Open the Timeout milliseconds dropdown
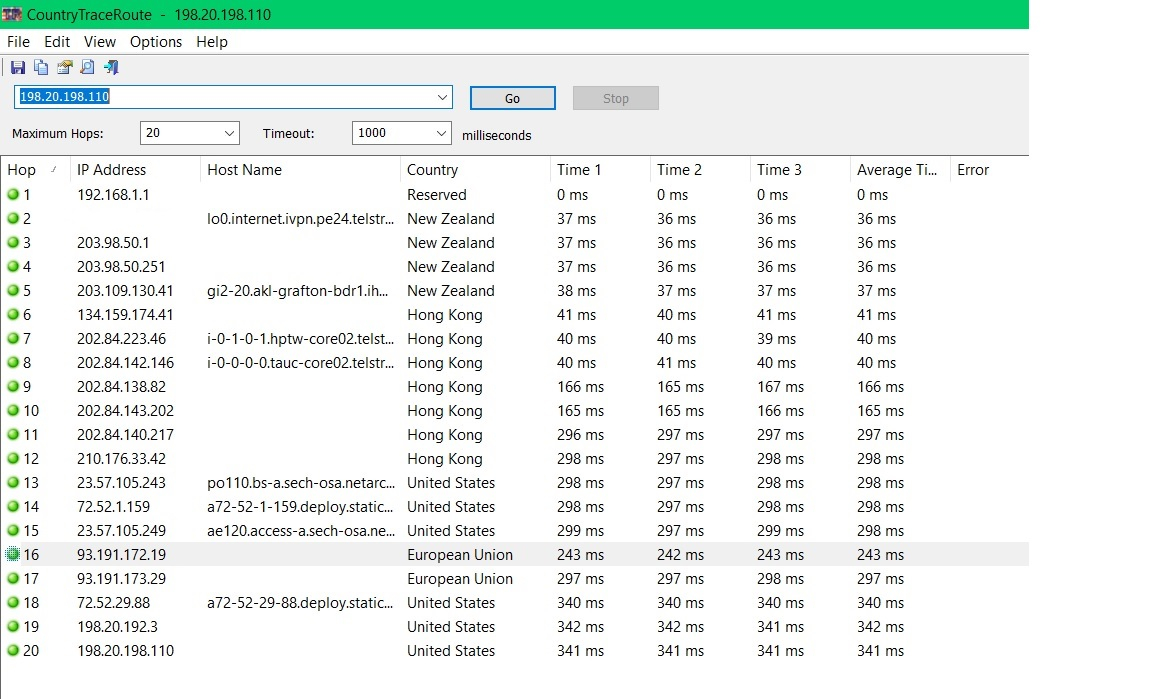1152x699 pixels. coord(401,133)
